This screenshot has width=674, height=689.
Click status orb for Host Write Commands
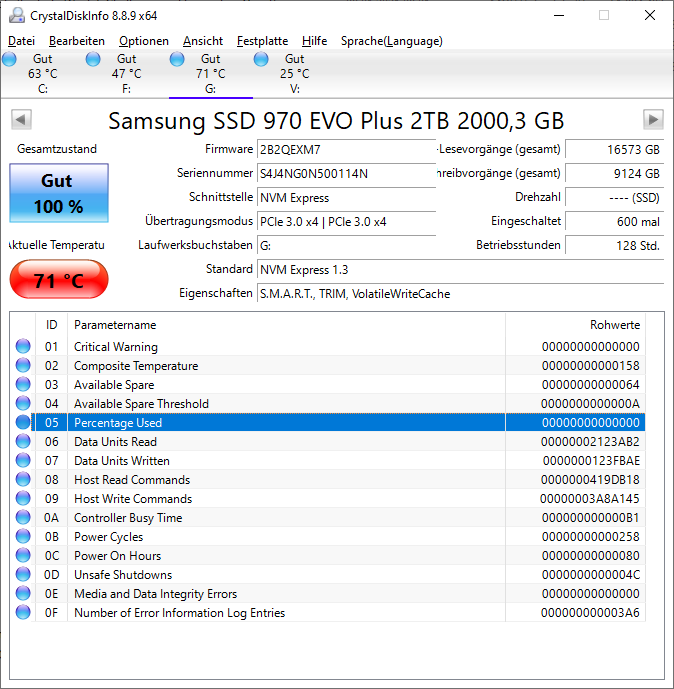pyautogui.click(x=23, y=498)
